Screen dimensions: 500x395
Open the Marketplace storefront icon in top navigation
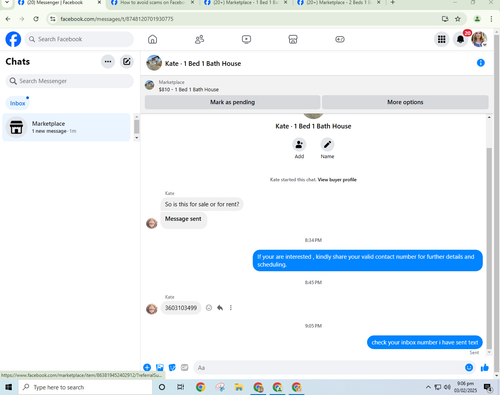[x=293, y=39]
